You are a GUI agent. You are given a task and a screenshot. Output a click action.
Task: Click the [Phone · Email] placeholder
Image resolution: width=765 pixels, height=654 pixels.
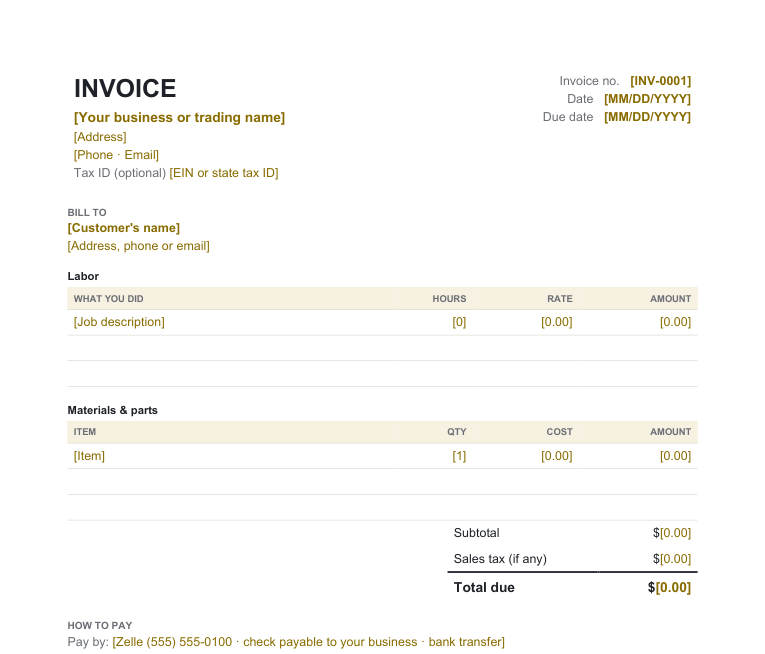116,155
